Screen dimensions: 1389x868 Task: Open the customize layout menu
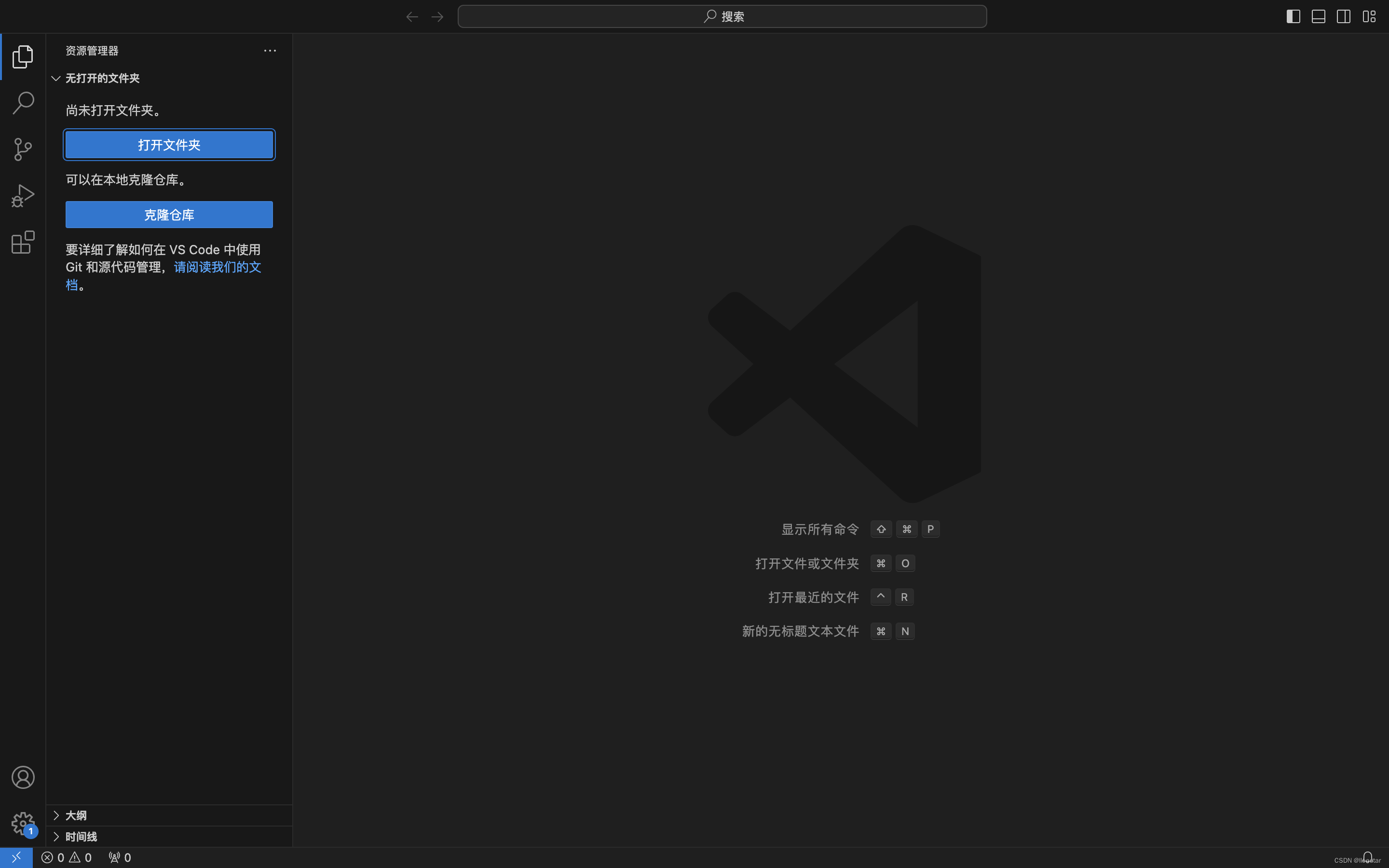[1370, 17]
